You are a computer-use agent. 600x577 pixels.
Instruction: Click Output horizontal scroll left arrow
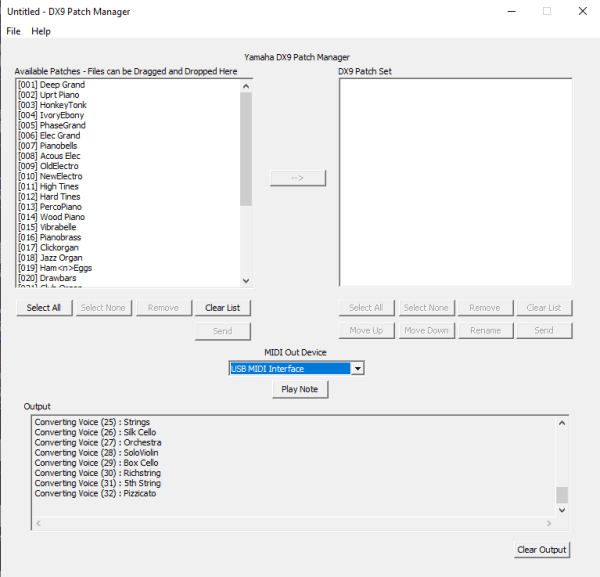click(x=39, y=523)
